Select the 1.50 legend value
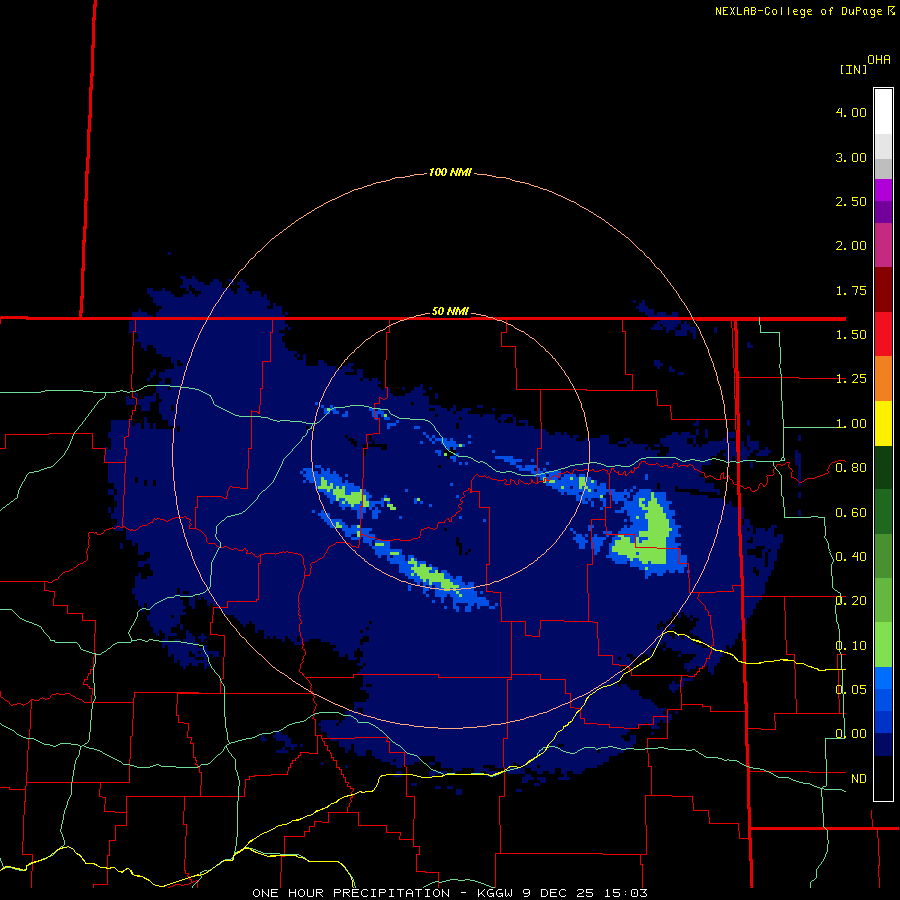The width and height of the screenshot is (900, 900). point(851,335)
